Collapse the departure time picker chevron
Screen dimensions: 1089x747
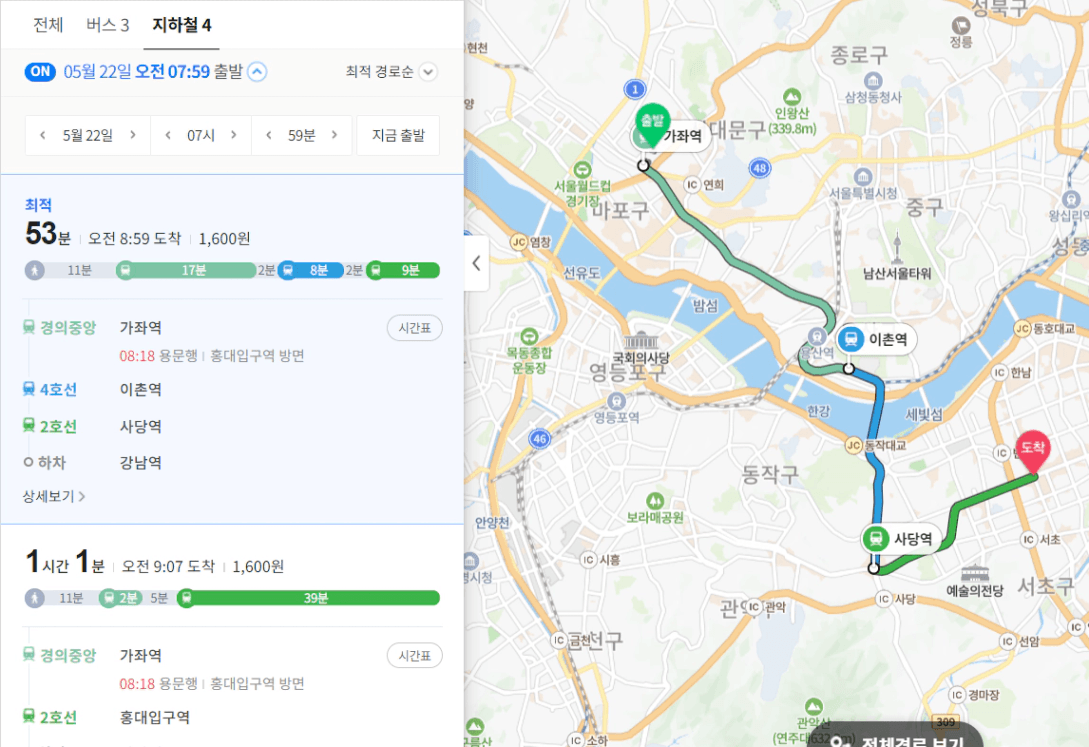coord(258,72)
